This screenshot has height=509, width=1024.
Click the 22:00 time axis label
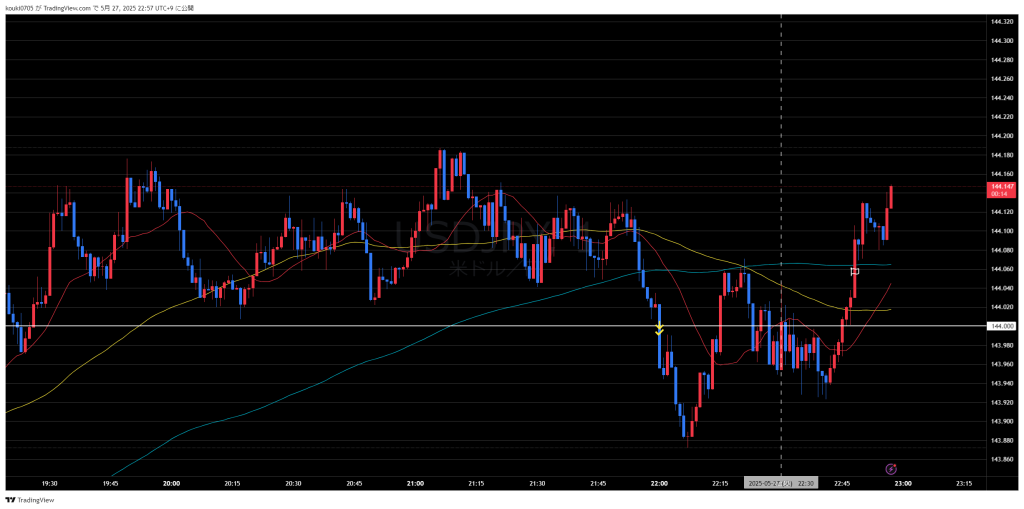coord(659,483)
